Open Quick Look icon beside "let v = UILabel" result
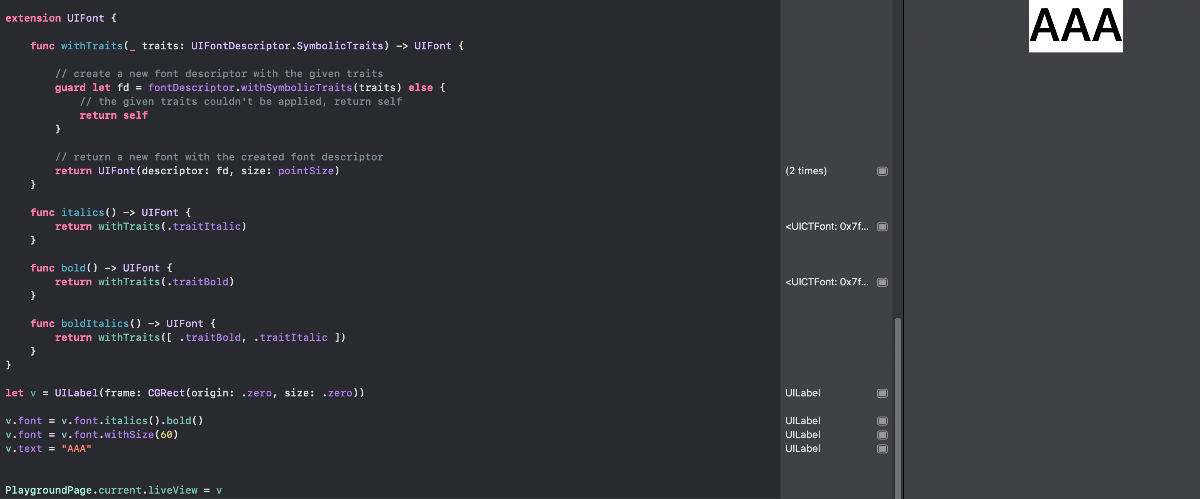The height and width of the screenshot is (499, 1200). tap(882, 394)
